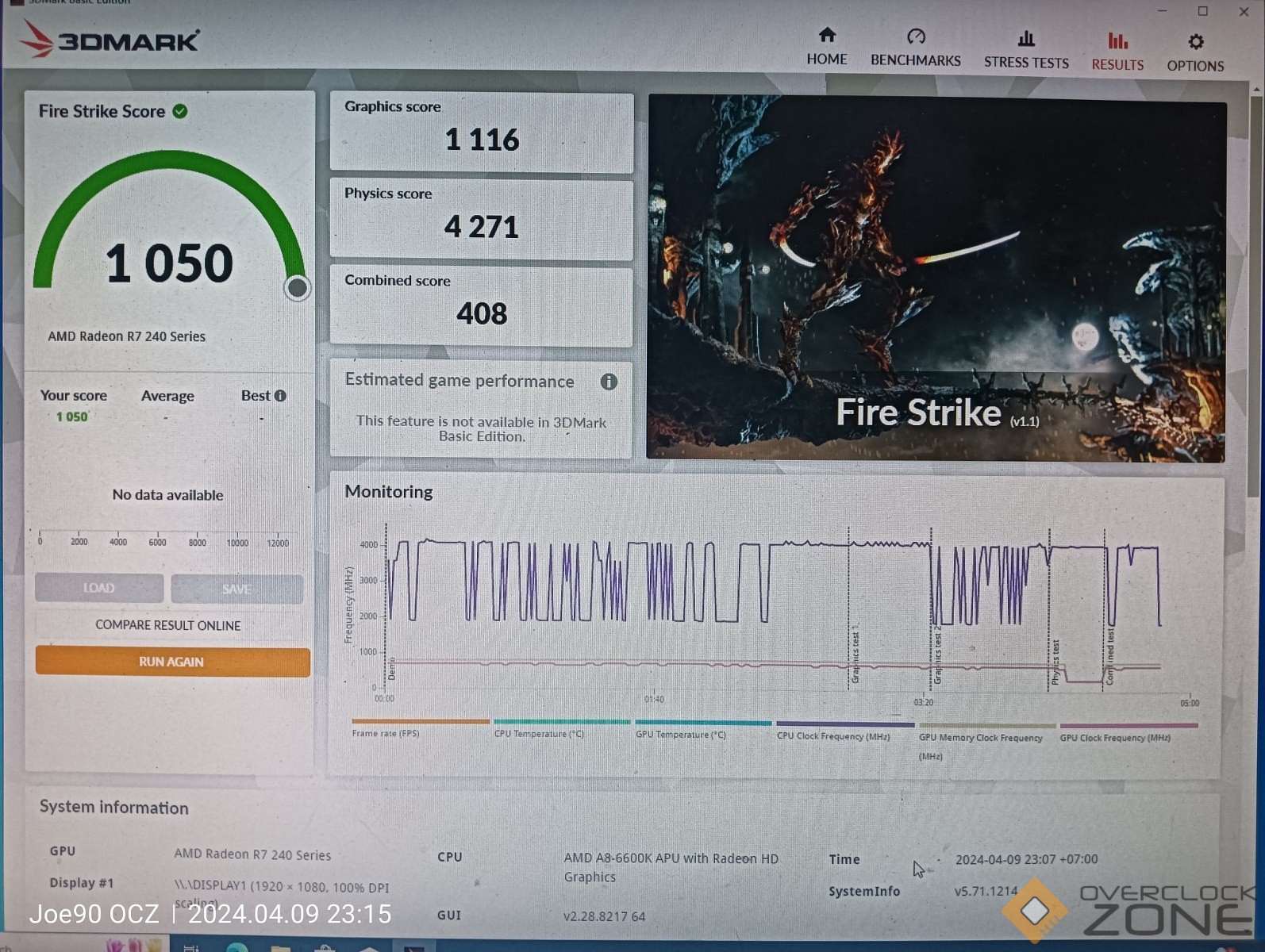Click the Fire Strike preview image

click(x=936, y=278)
